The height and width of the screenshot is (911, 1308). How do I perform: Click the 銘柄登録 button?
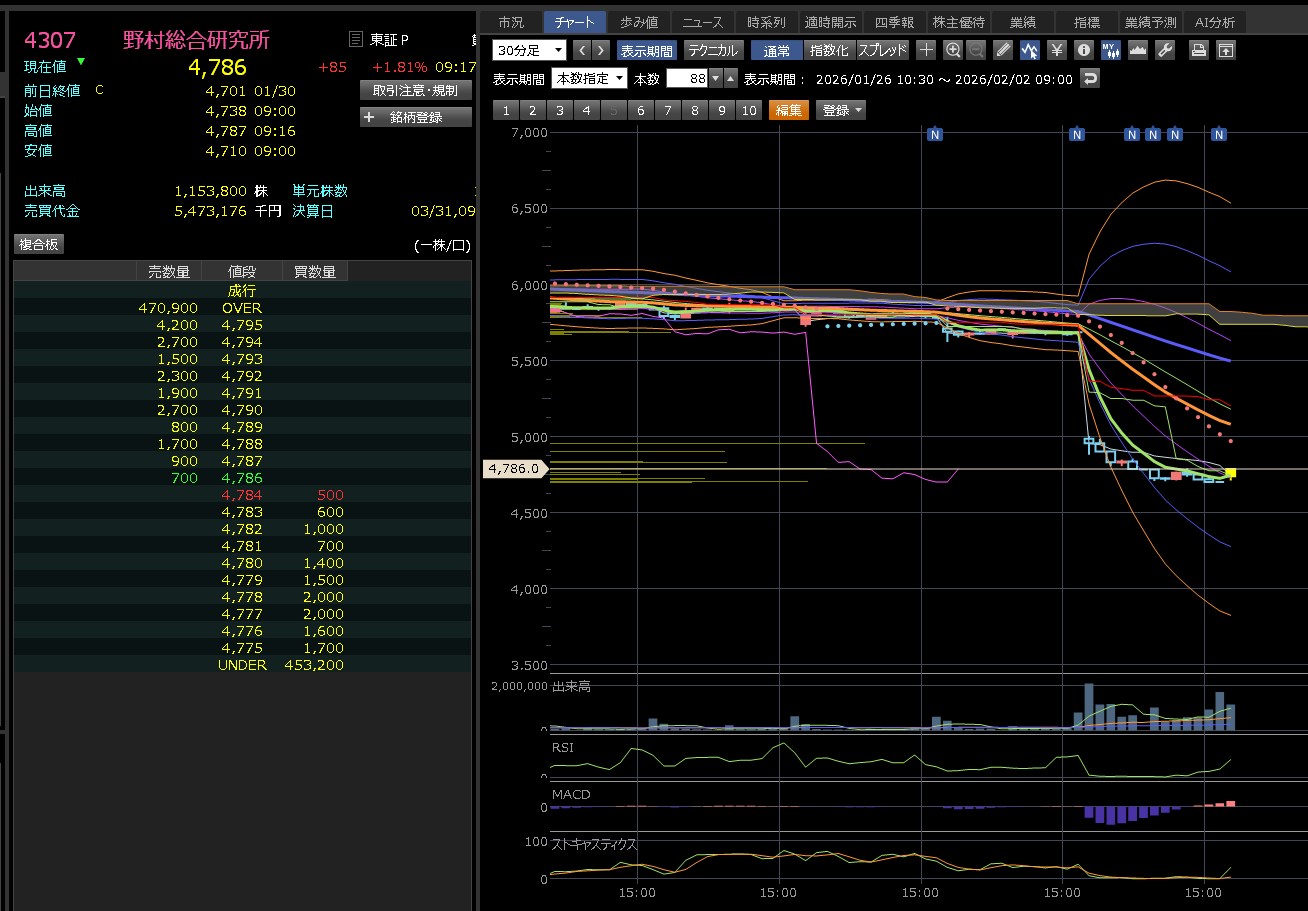(x=415, y=117)
